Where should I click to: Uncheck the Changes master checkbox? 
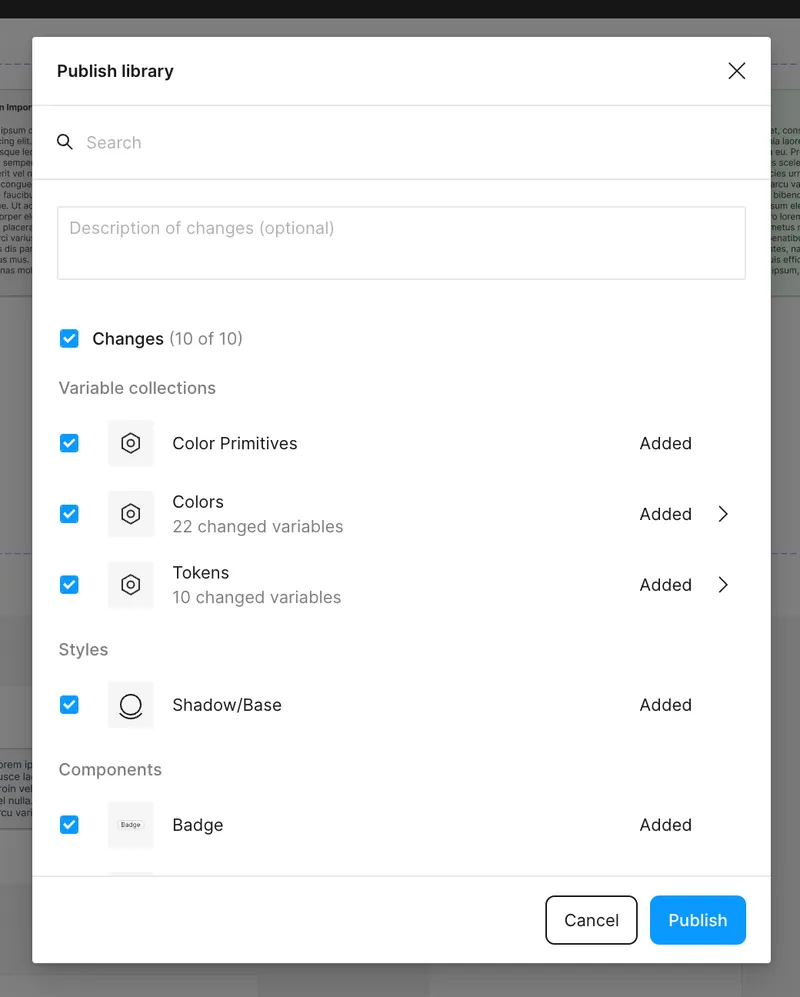click(69, 338)
